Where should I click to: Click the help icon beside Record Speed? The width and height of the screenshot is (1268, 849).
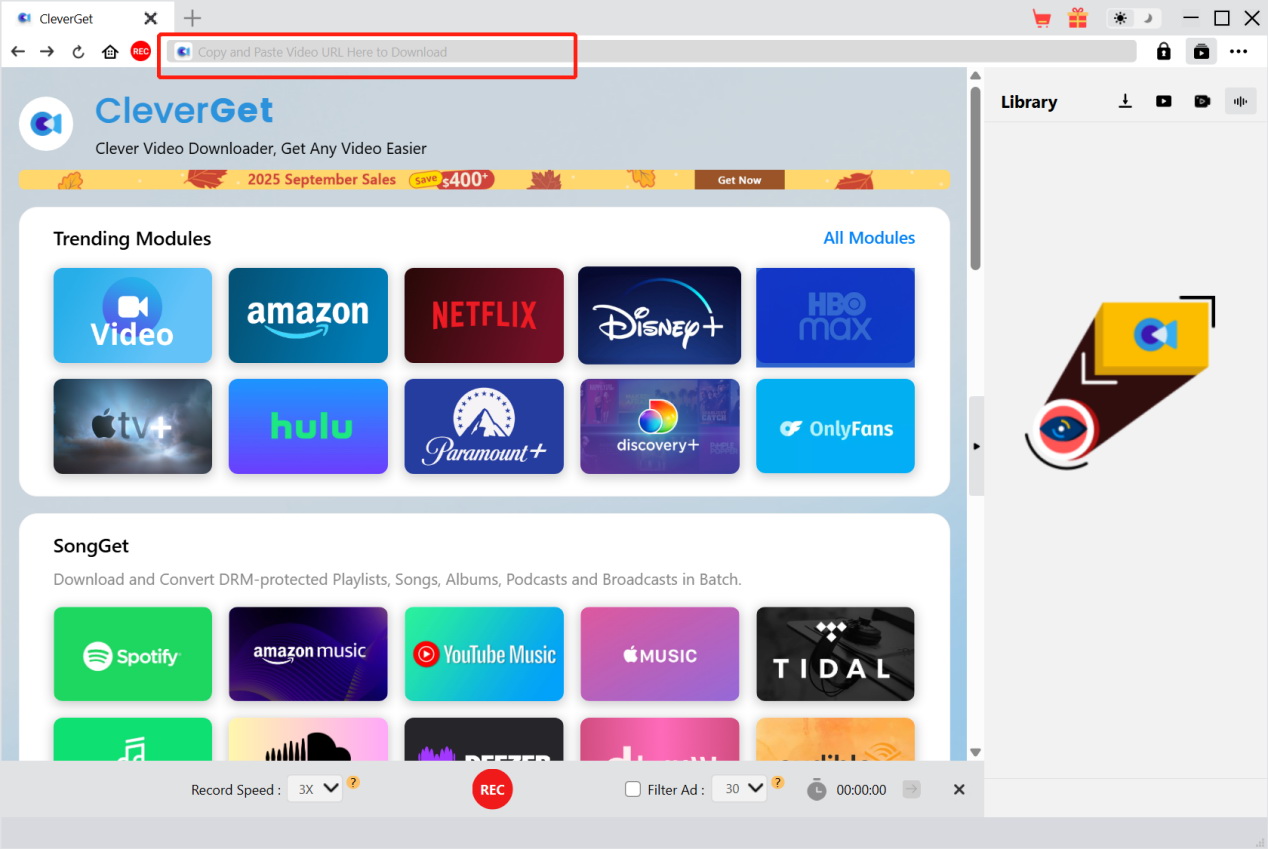tap(353, 782)
